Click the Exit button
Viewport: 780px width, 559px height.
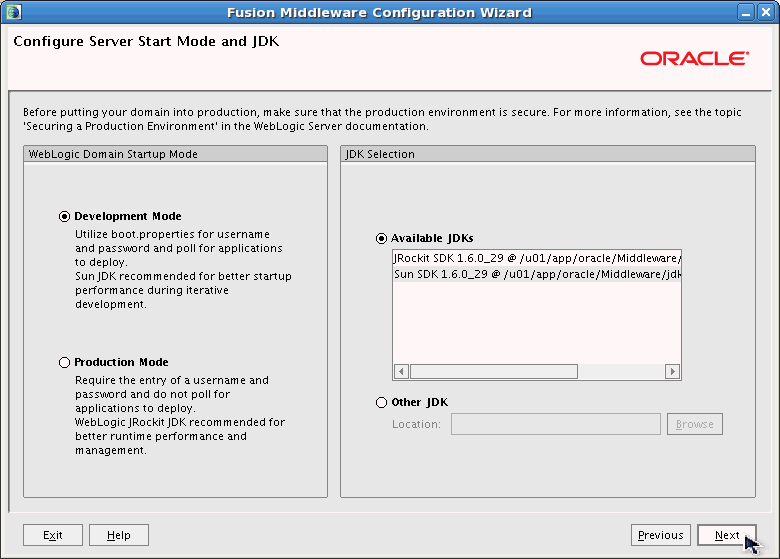(53, 535)
